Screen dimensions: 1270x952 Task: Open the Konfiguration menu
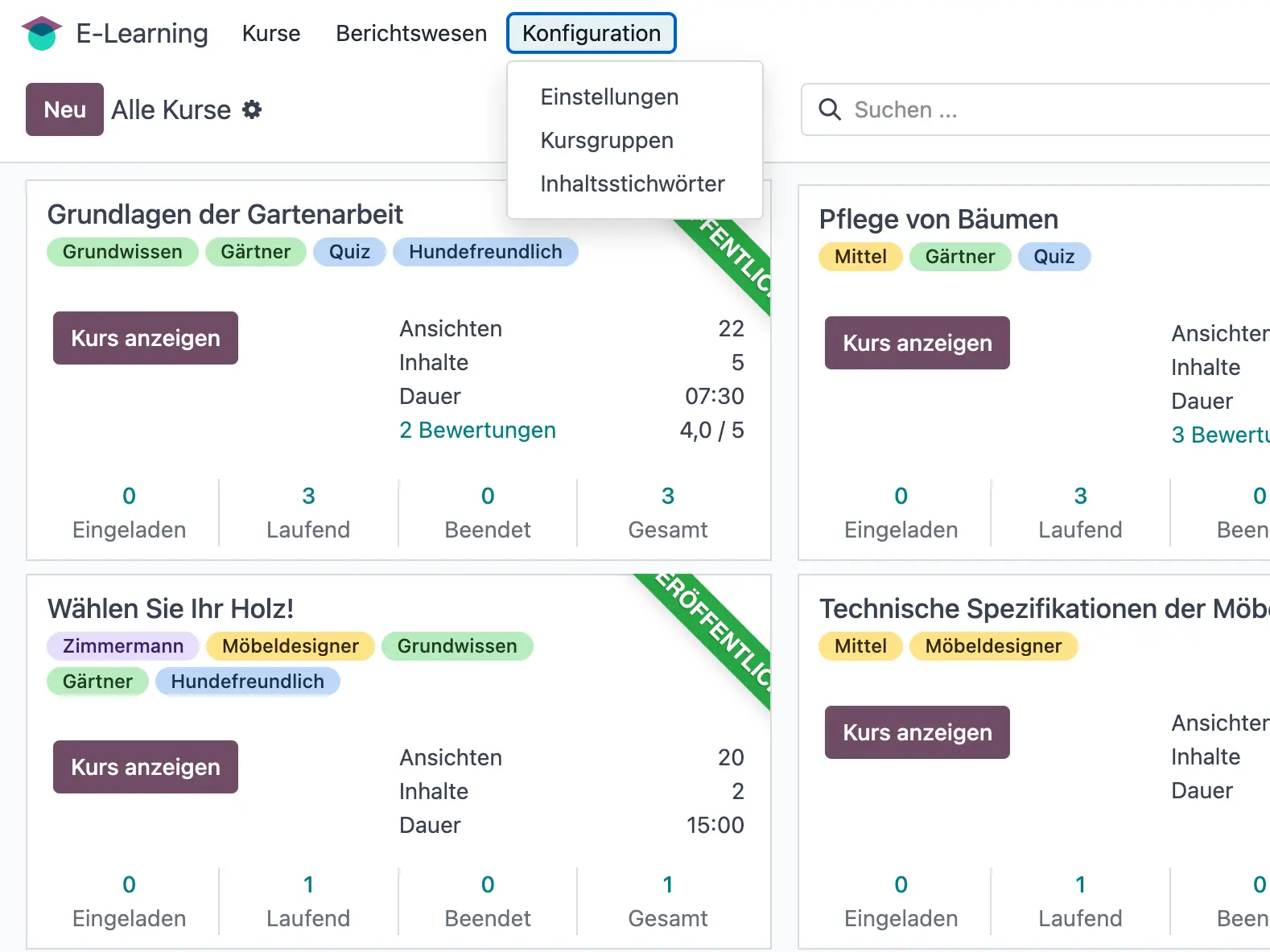tap(591, 33)
